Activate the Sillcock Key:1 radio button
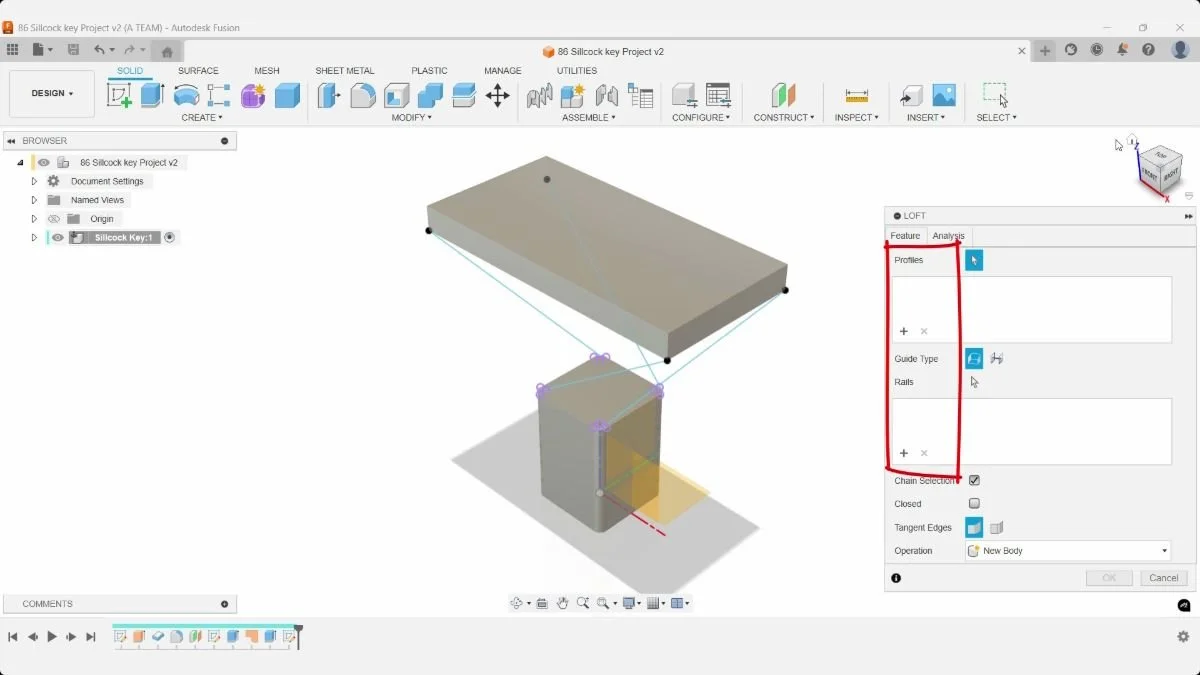Viewport: 1200px width, 675px height. [x=170, y=238]
